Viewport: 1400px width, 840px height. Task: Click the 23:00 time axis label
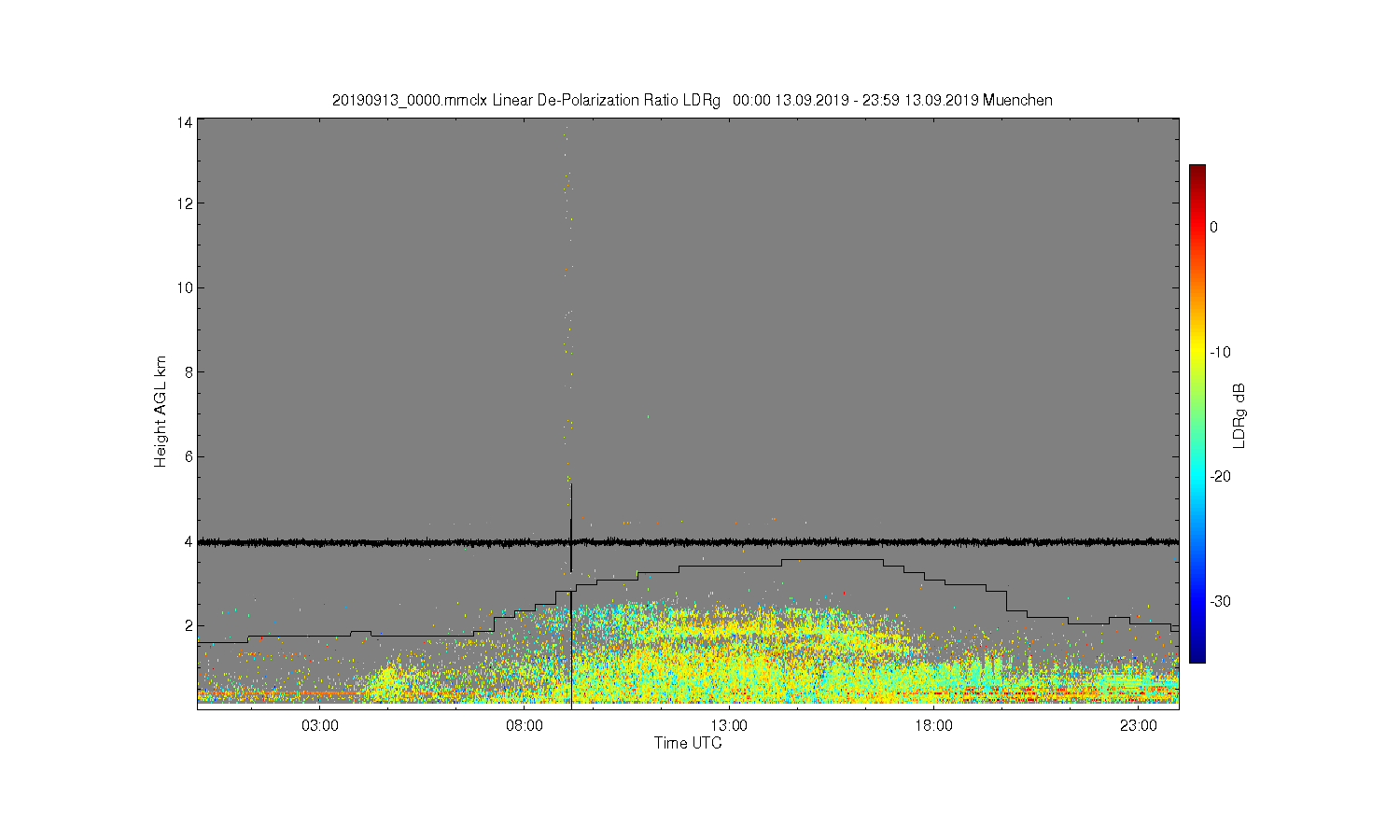[1138, 725]
